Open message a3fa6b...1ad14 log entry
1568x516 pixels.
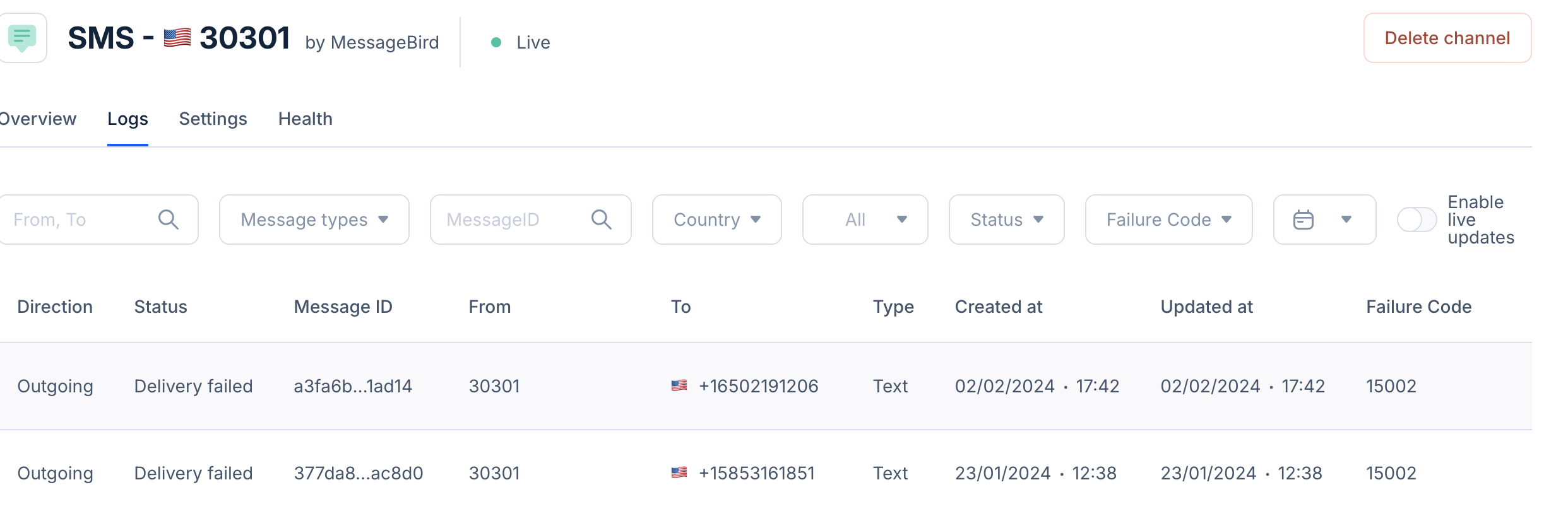353,386
